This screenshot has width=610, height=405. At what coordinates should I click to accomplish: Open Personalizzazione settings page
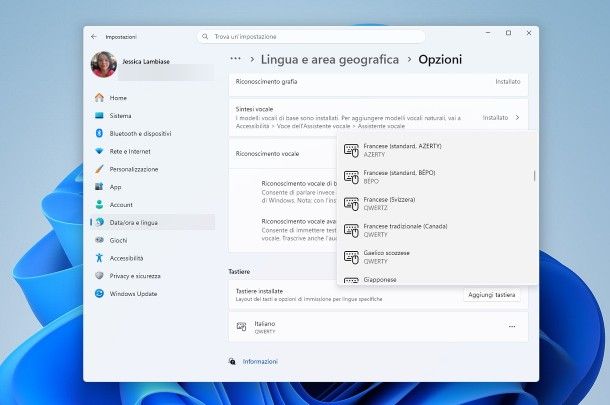click(x=153, y=169)
